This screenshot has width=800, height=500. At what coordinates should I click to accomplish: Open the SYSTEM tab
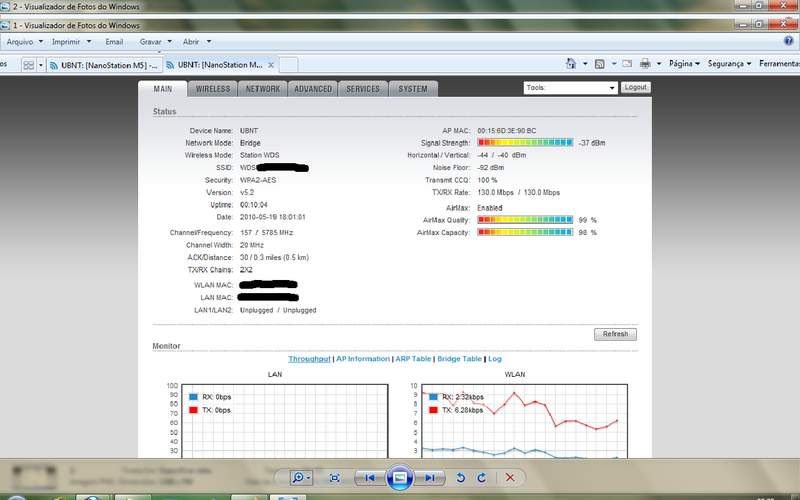[413, 89]
